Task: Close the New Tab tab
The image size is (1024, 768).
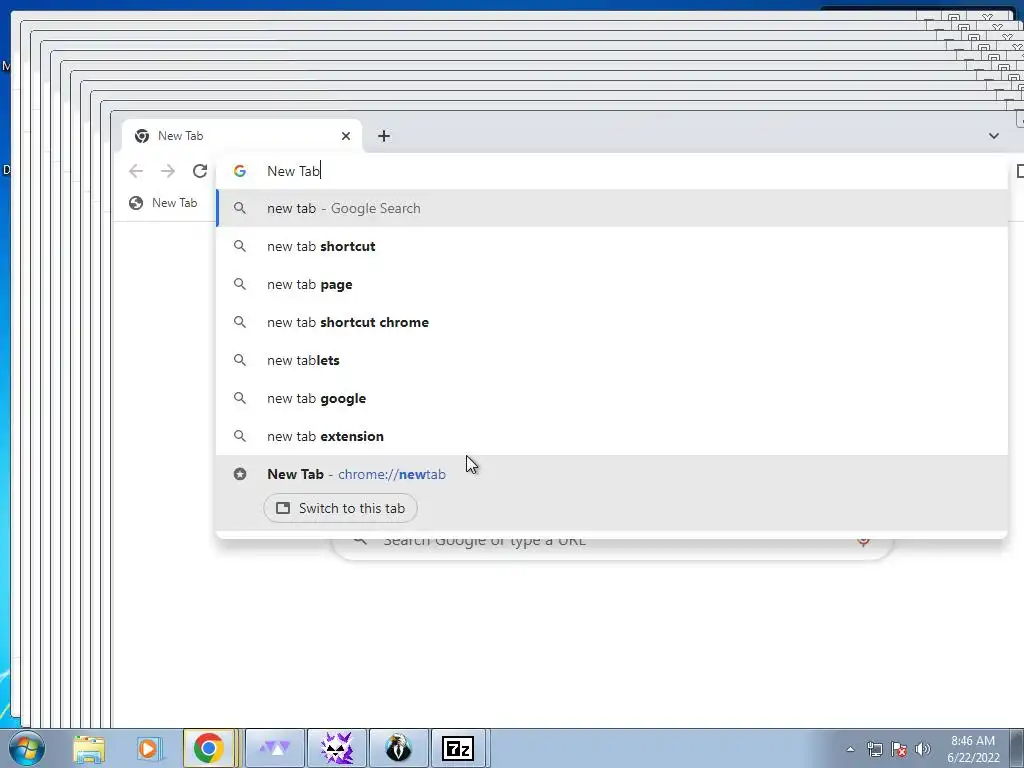Action: pyautogui.click(x=346, y=136)
